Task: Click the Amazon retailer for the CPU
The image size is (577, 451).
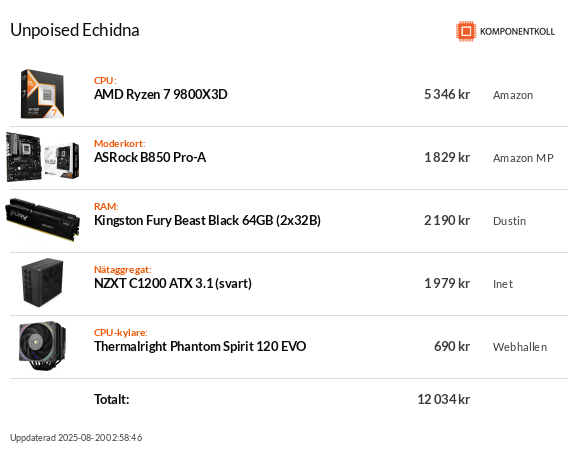Action: point(513,95)
